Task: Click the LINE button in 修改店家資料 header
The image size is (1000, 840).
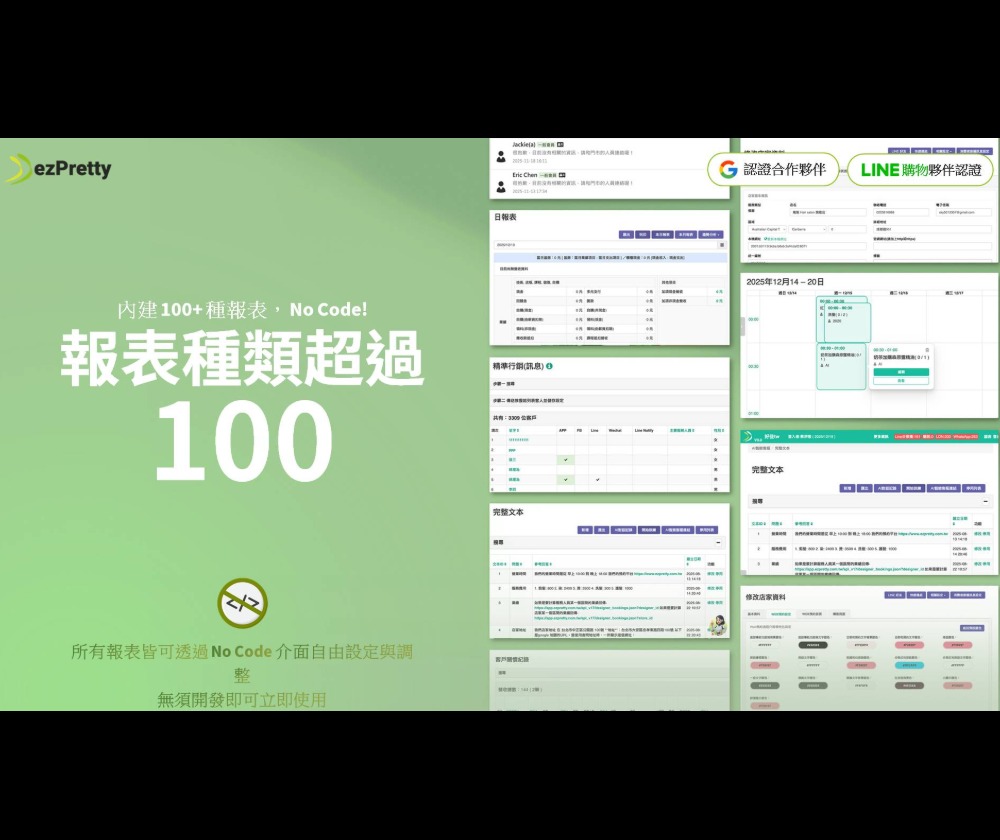Action: [x=895, y=595]
